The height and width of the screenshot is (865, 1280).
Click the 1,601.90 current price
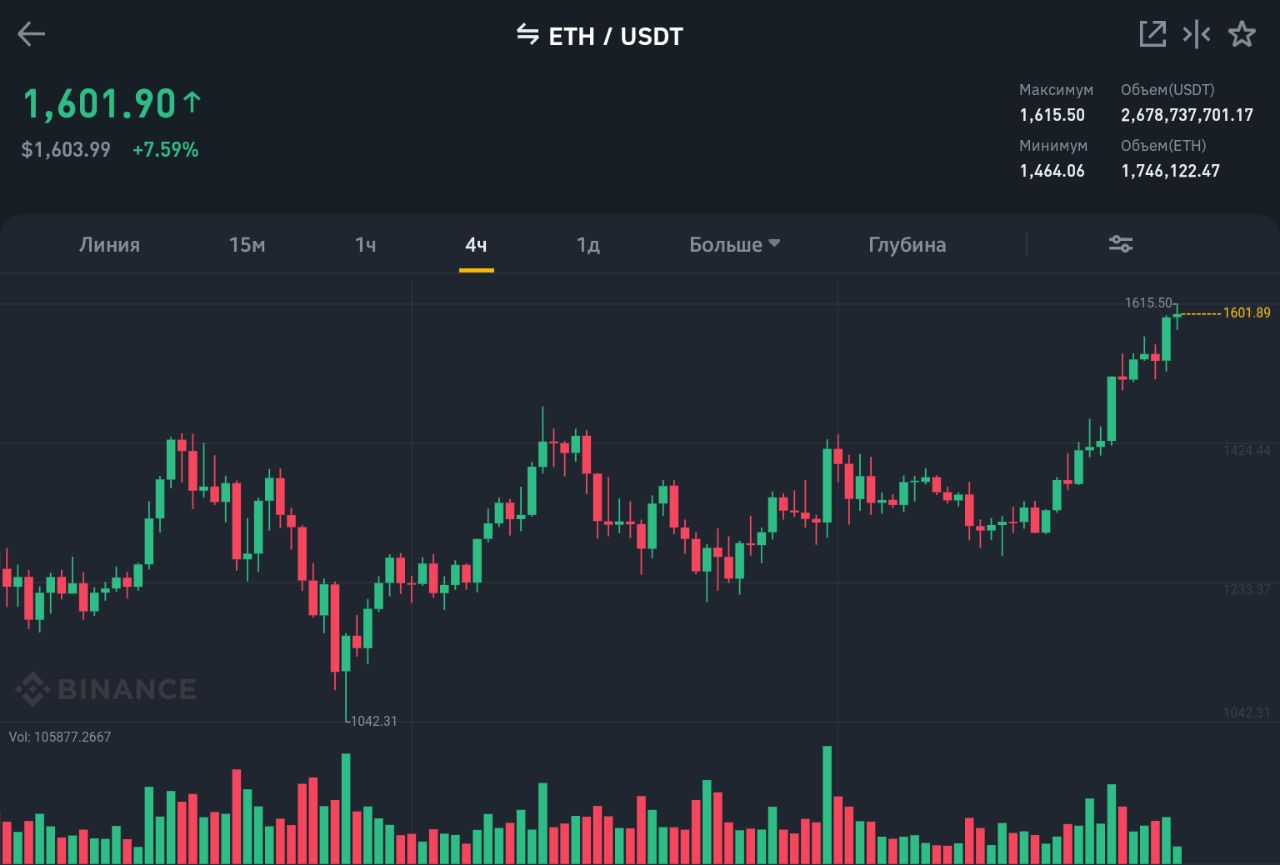click(100, 103)
